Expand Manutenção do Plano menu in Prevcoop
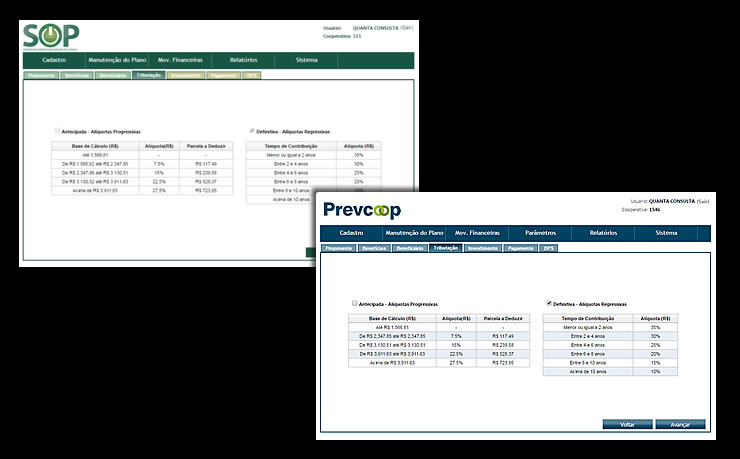 tap(416, 233)
